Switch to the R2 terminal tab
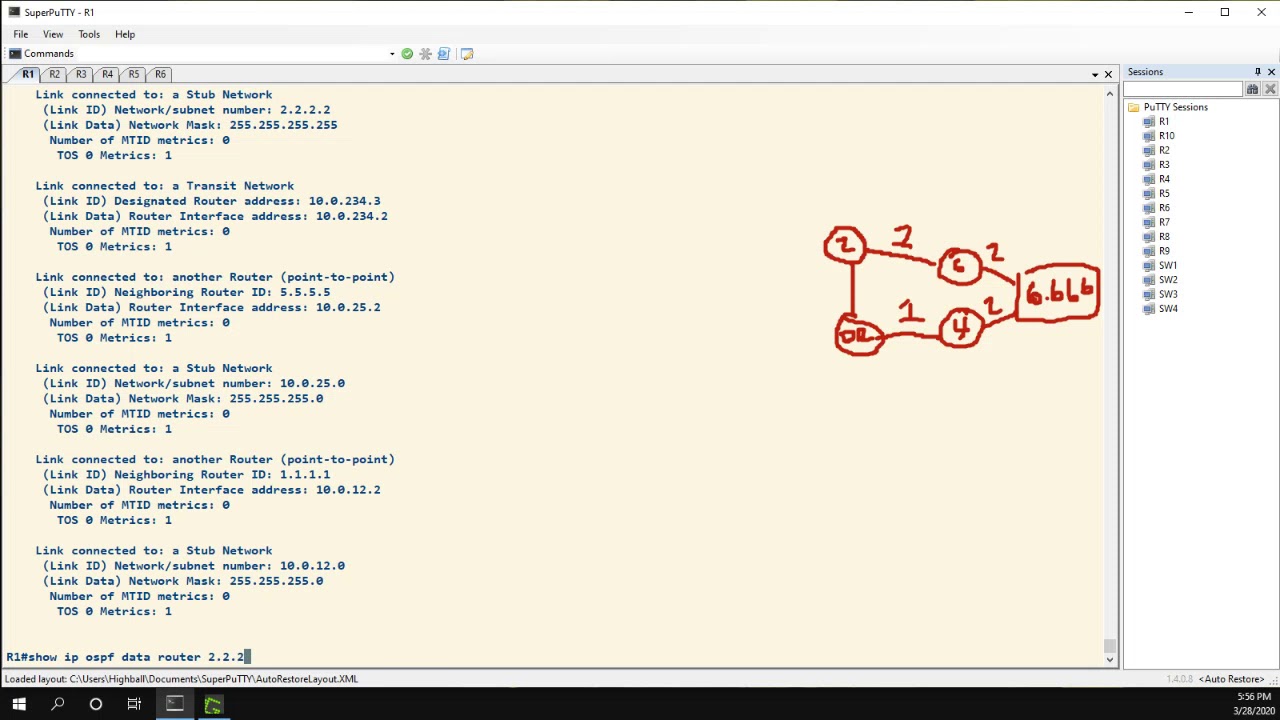This screenshot has width=1280, height=720. click(55, 75)
